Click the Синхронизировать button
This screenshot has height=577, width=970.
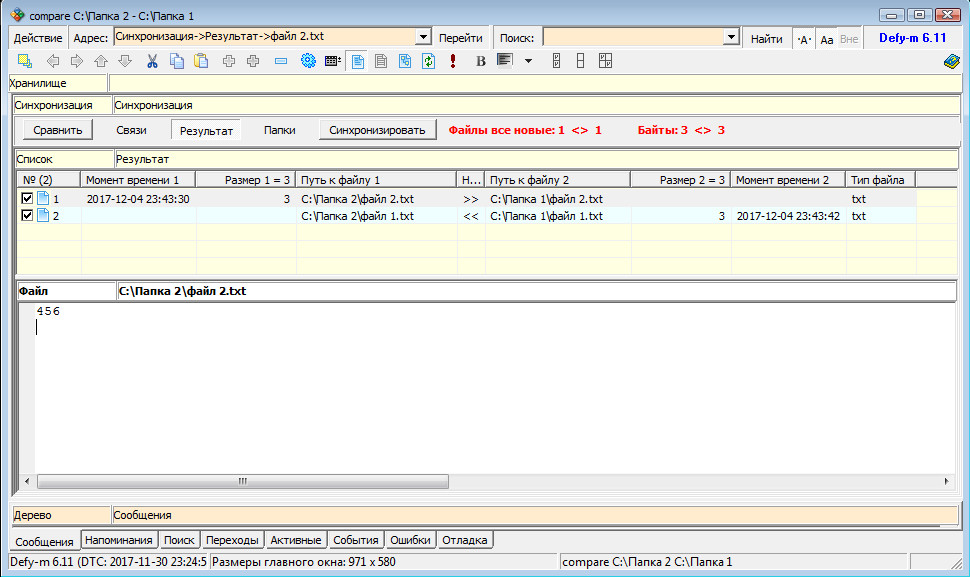click(377, 130)
